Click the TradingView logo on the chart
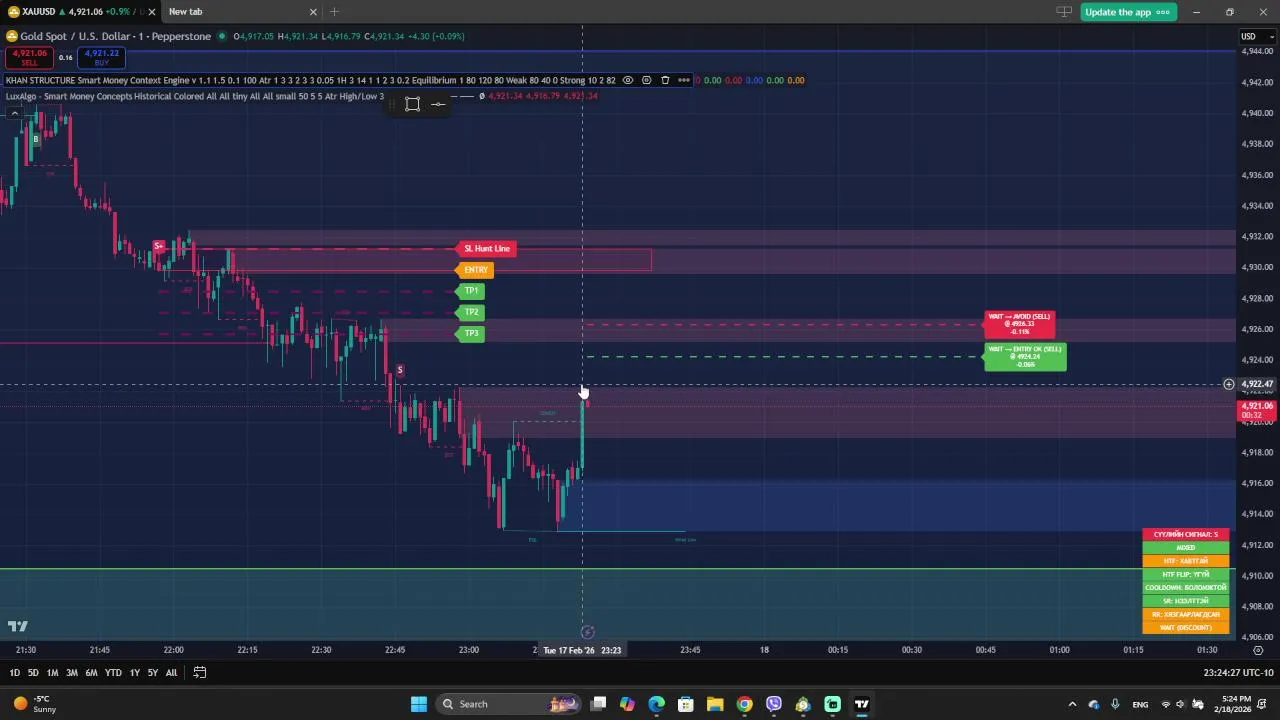This screenshot has width=1280, height=720. (17, 627)
